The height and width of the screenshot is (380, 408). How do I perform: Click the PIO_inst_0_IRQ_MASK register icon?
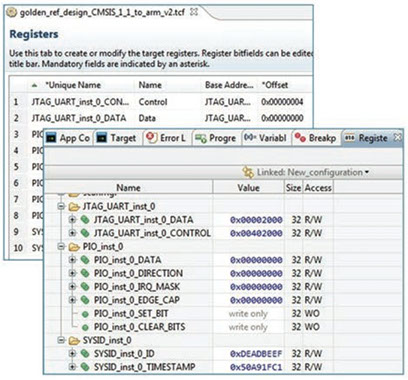(85, 286)
